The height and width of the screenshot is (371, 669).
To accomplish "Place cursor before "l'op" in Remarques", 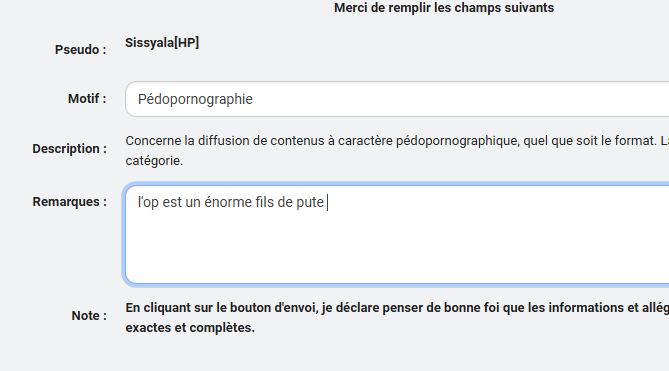I will pos(138,202).
